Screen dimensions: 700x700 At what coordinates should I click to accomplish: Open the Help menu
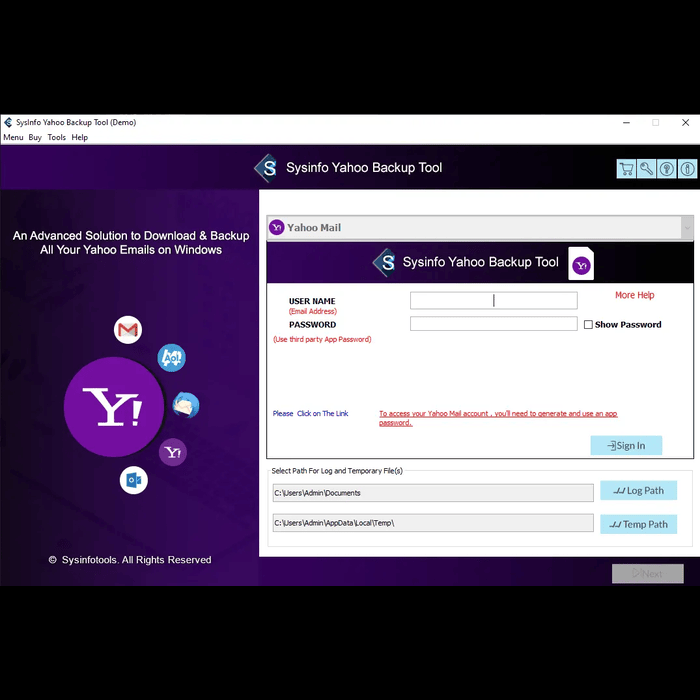click(x=79, y=138)
